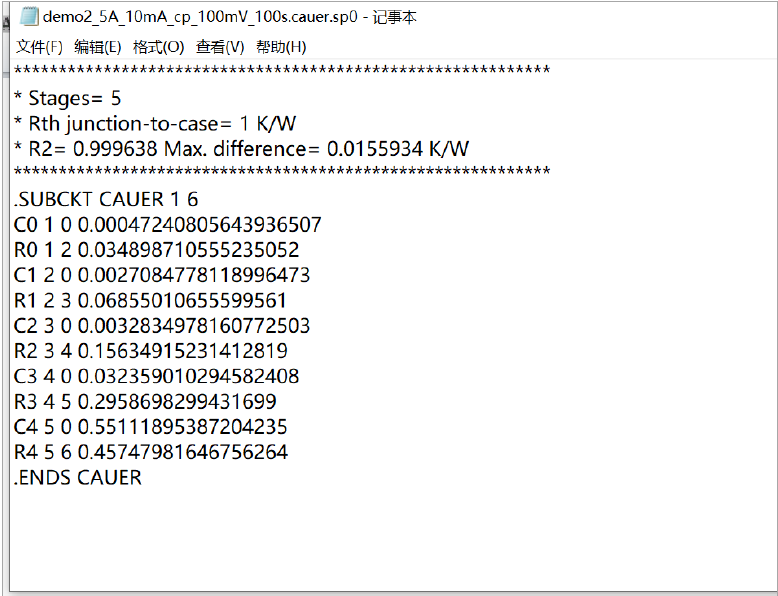Place cursor in the Stages= 5 line
The height and width of the screenshot is (596, 778).
tap(67, 98)
